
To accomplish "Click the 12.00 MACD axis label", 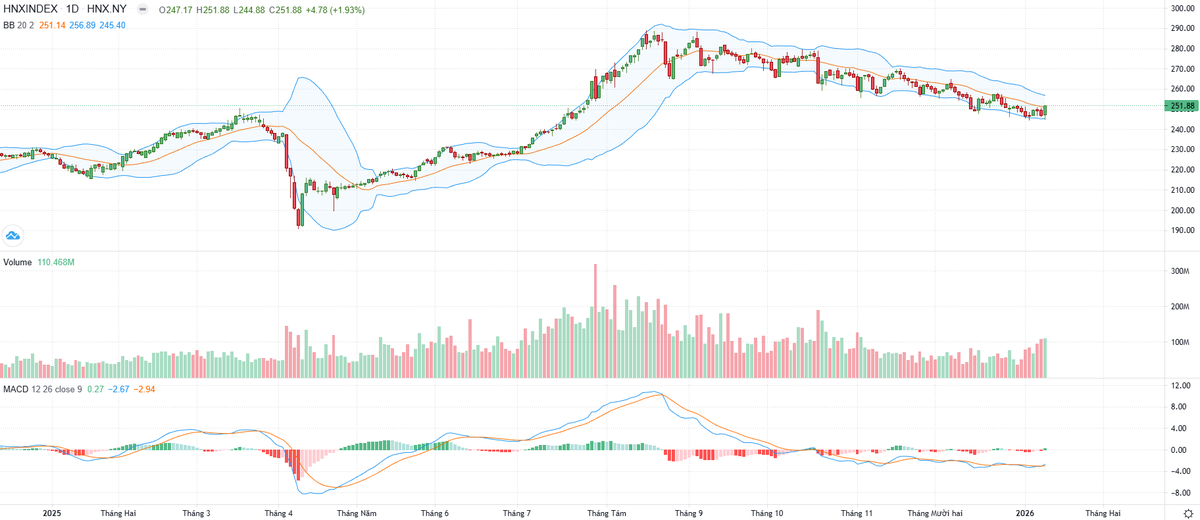I will pyautogui.click(x=1179, y=386).
